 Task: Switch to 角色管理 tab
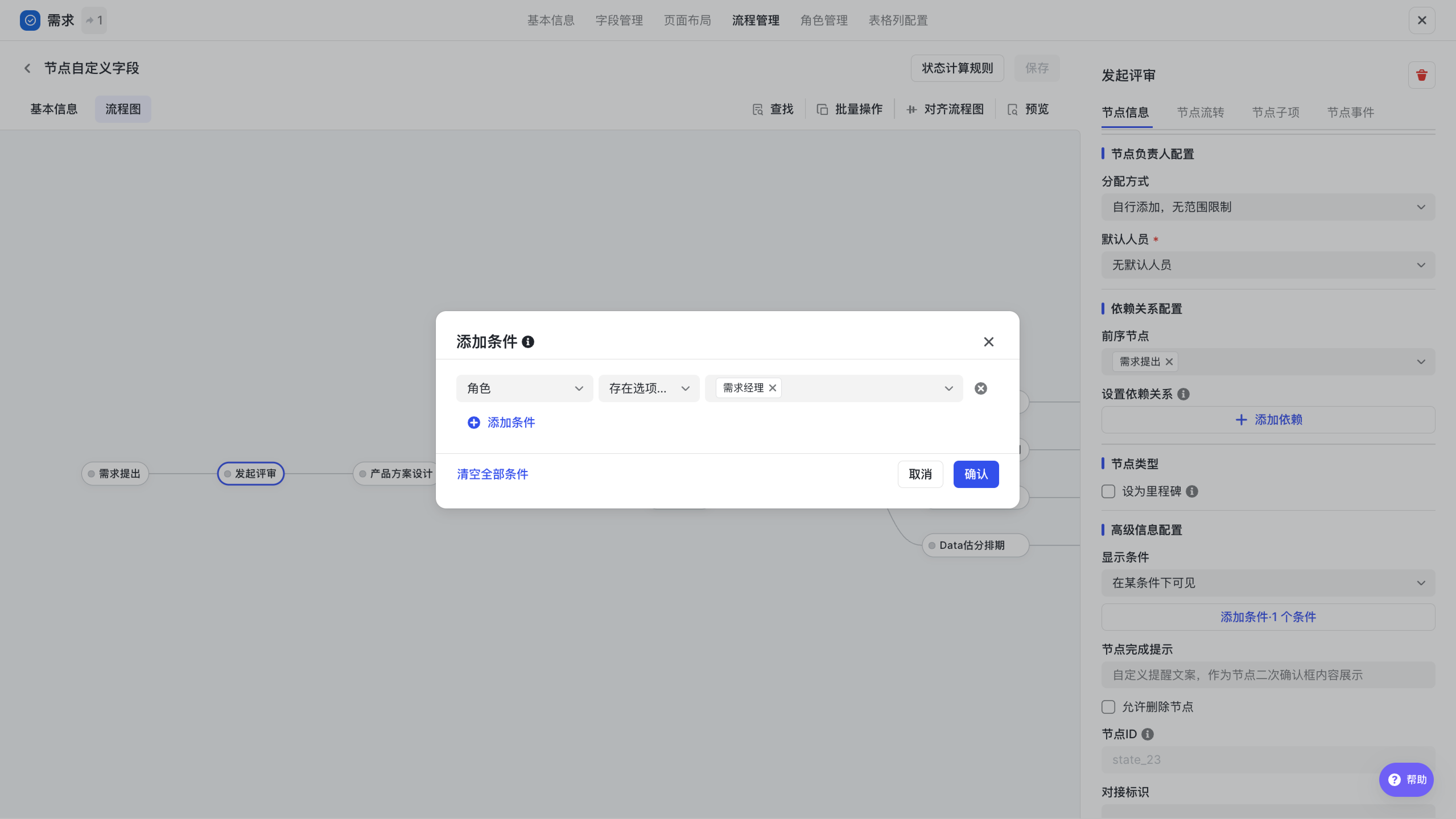click(x=824, y=20)
